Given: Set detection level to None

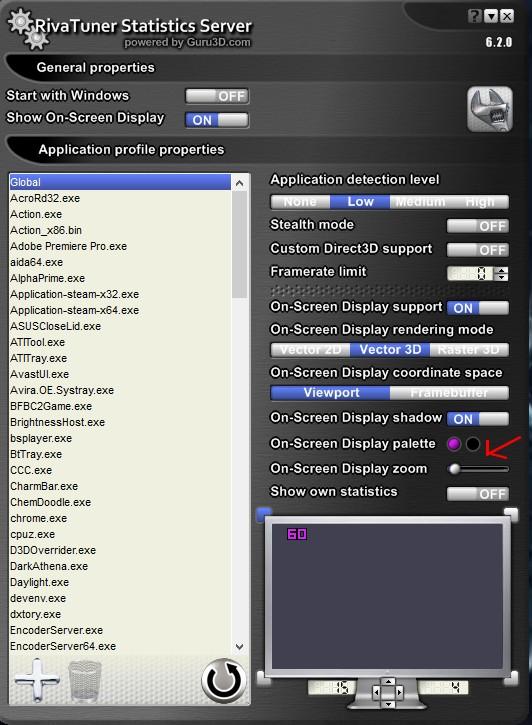Looking at the screenshot, I should (x=300, y=202).
